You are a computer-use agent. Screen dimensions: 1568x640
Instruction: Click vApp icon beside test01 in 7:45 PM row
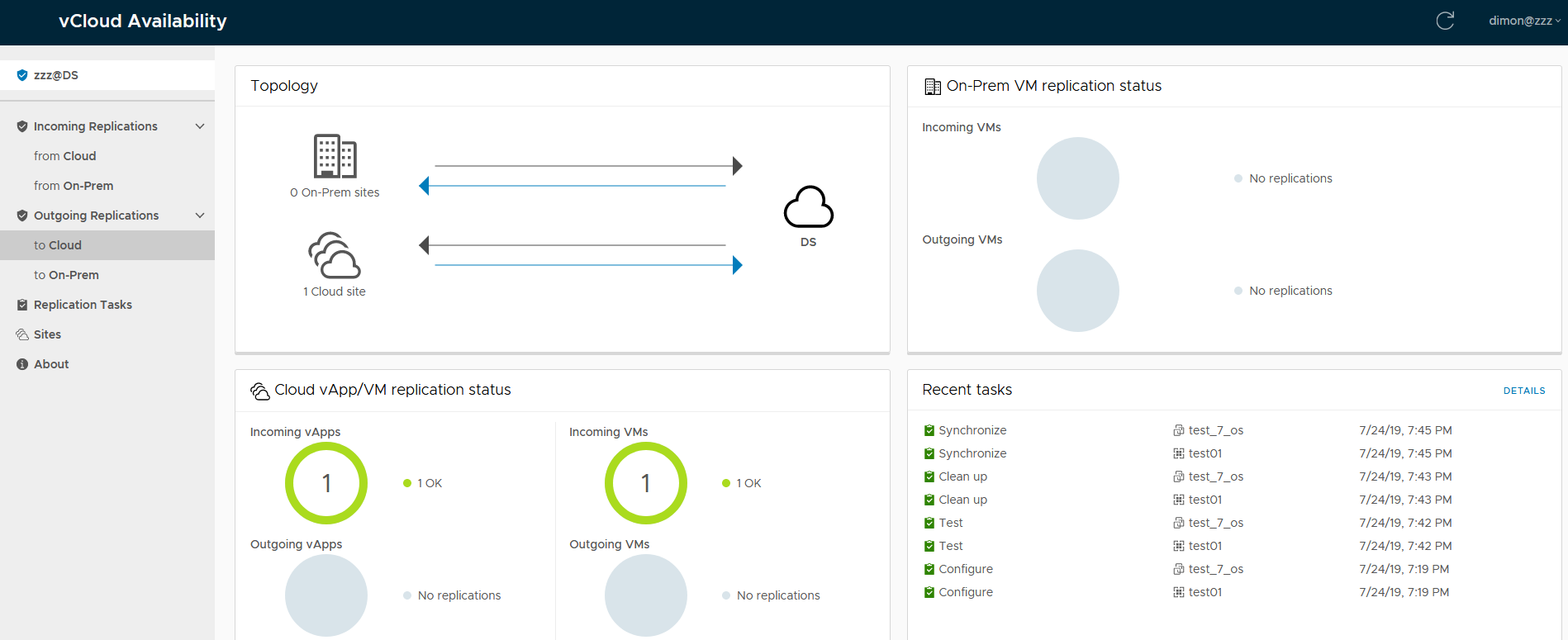coord(1179,453)
